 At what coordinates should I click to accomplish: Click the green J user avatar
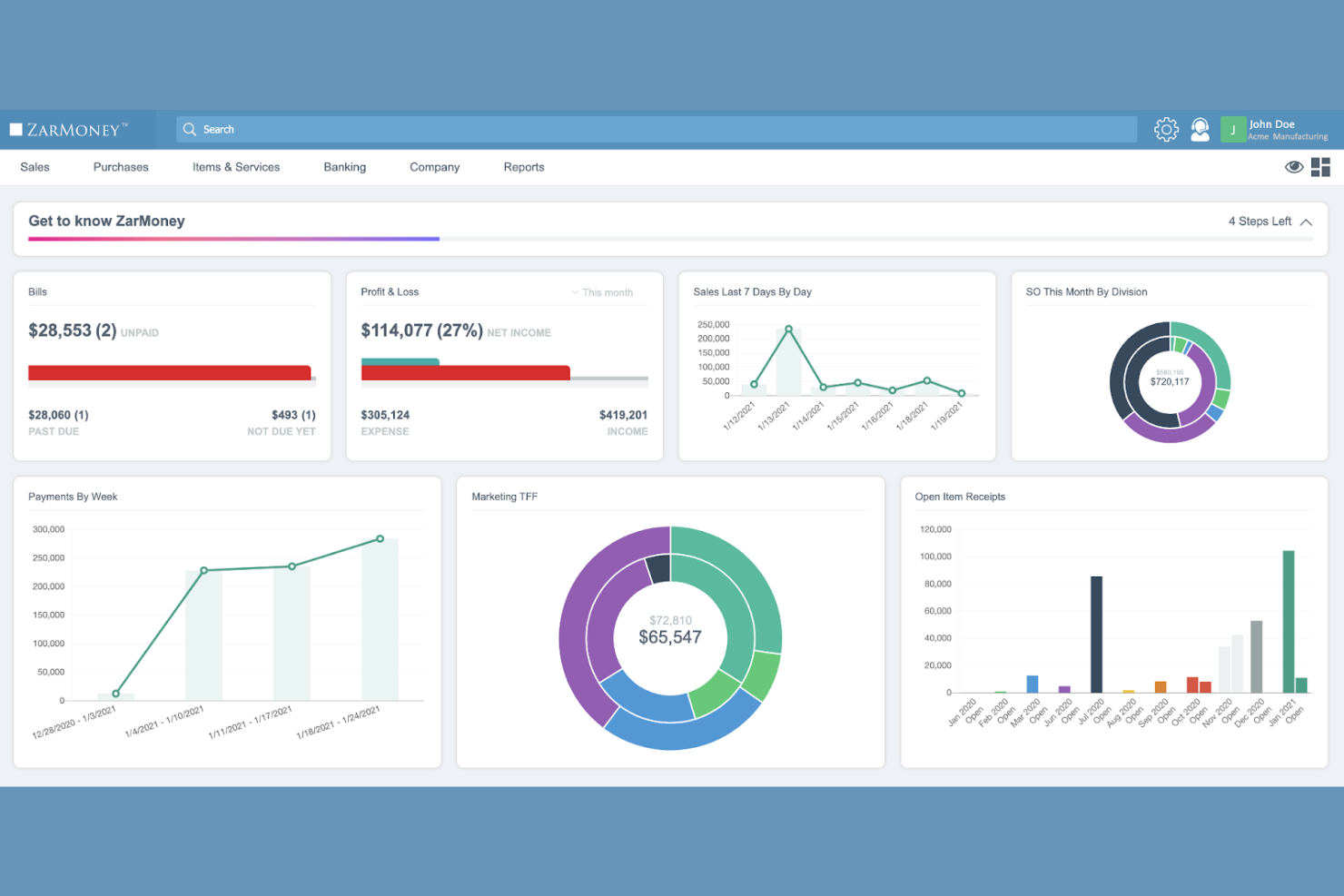(1232, 130)
